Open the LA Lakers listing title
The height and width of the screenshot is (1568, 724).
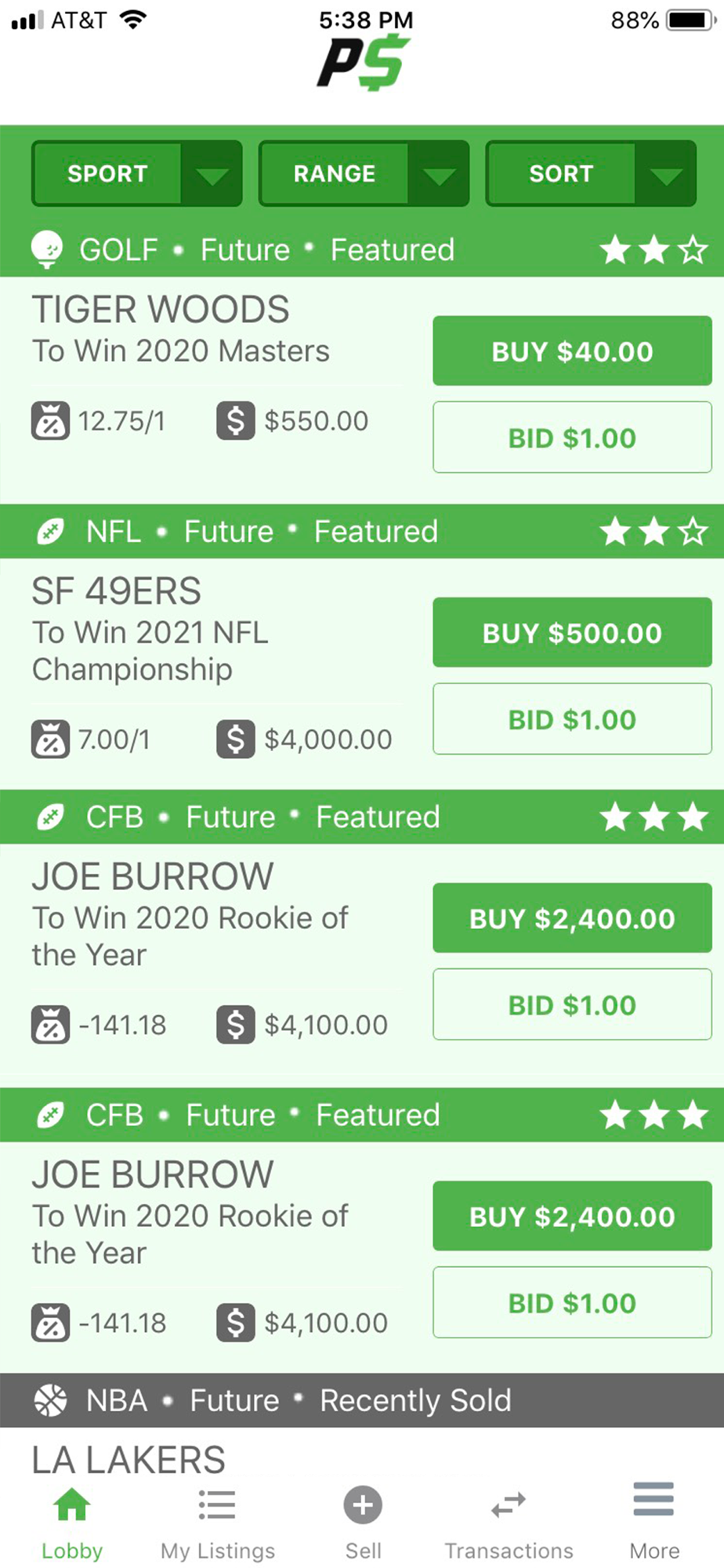129,1460
